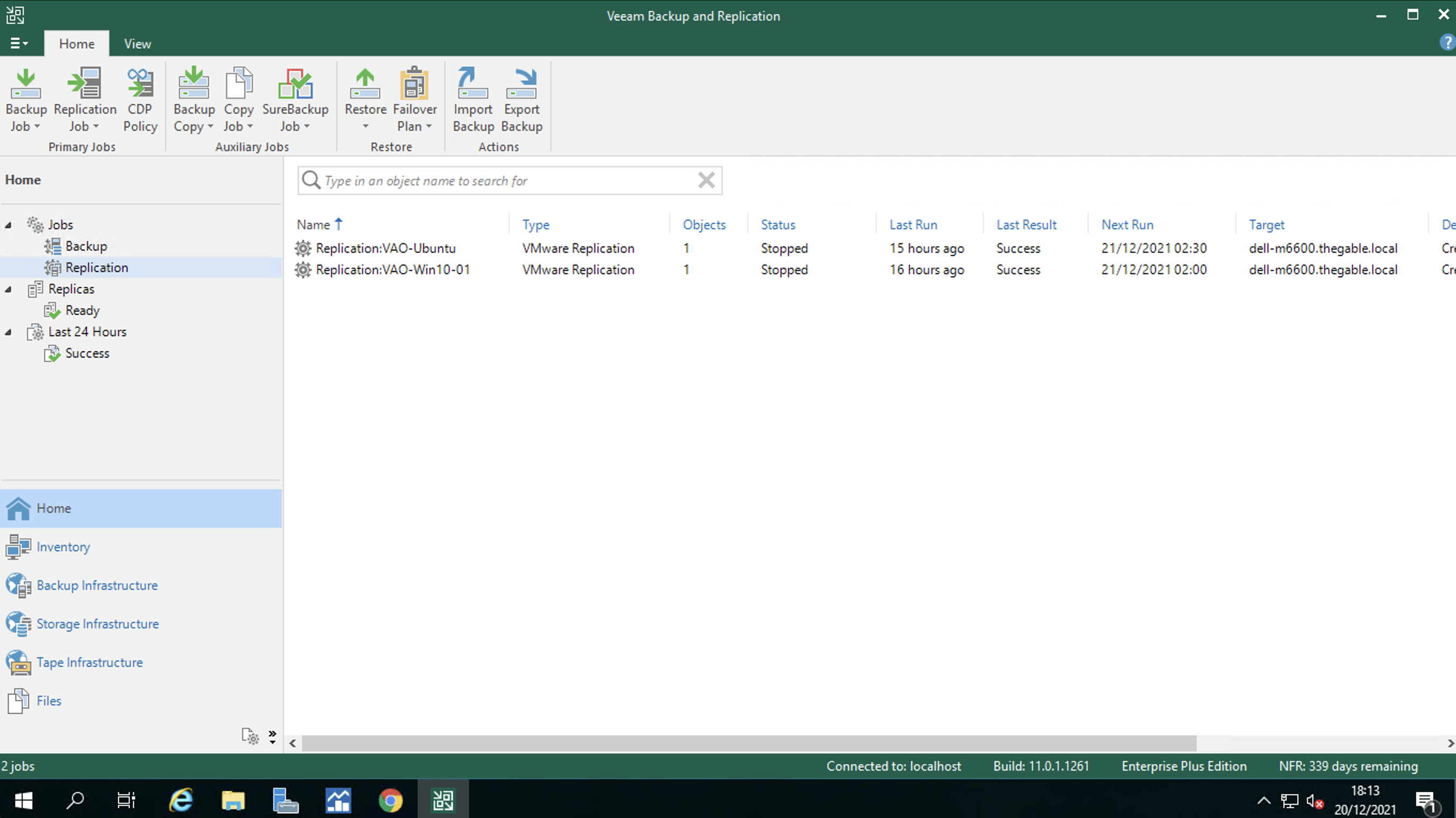1456x818 pixels.
Task: Open the taskbar clock and date
Action: [x=1365, y=800]
